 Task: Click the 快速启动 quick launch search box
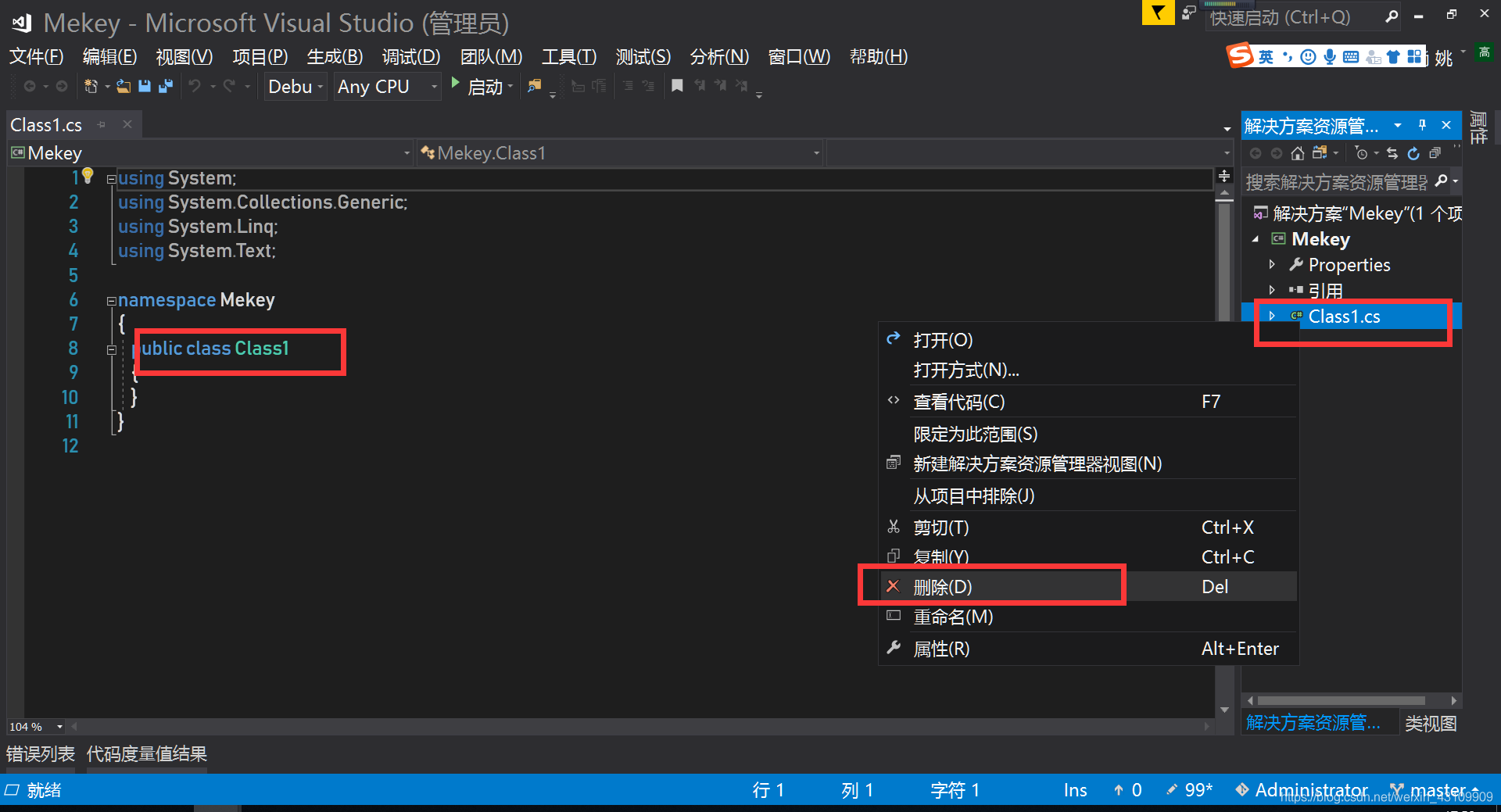[x=1303, y=16]
